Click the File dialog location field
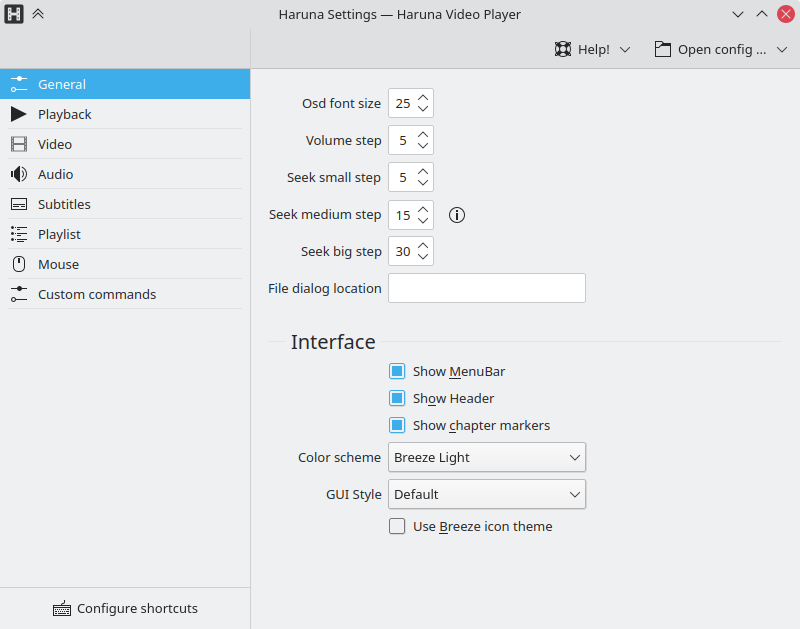 [x=487, y=288]
